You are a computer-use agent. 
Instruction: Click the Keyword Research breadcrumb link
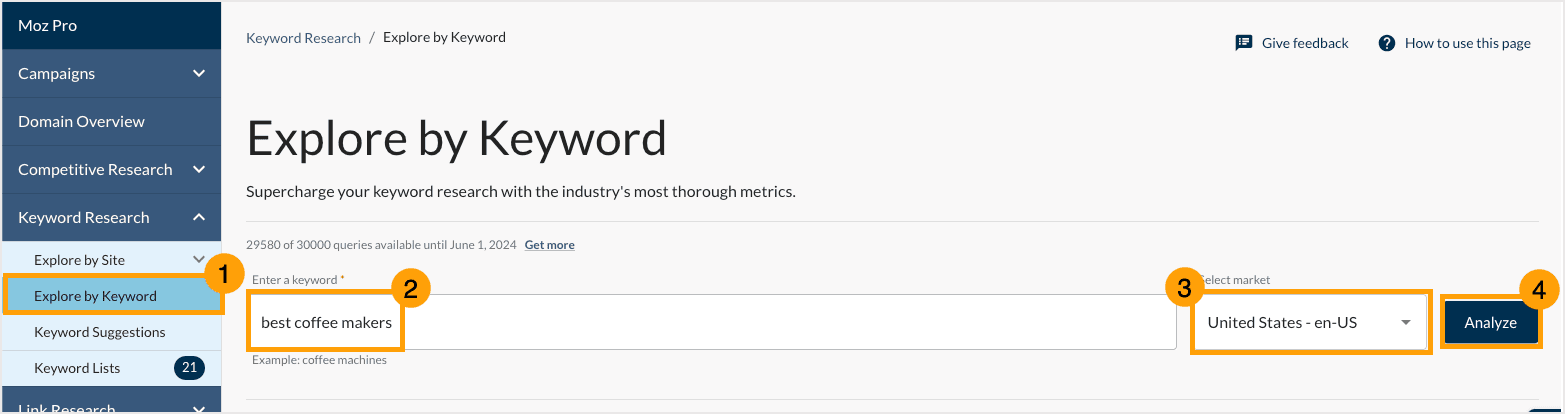[303, 38]
